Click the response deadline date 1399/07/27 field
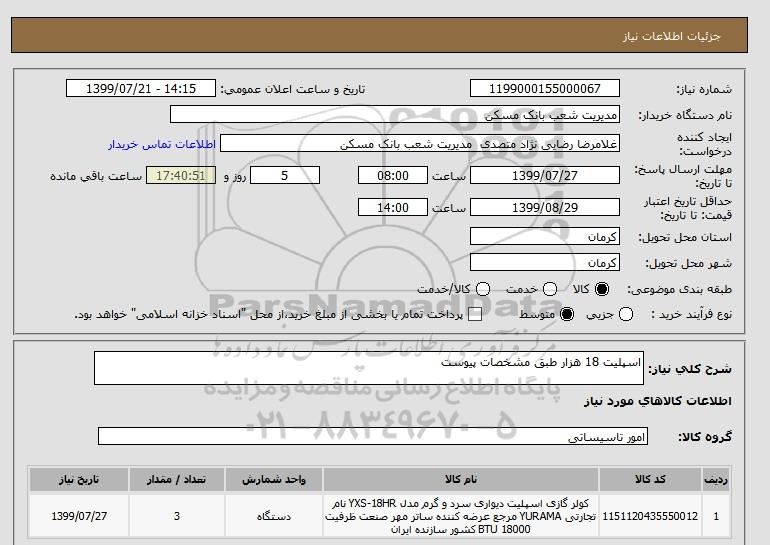Viewport: 770px width, 545px height. [545, 175]
